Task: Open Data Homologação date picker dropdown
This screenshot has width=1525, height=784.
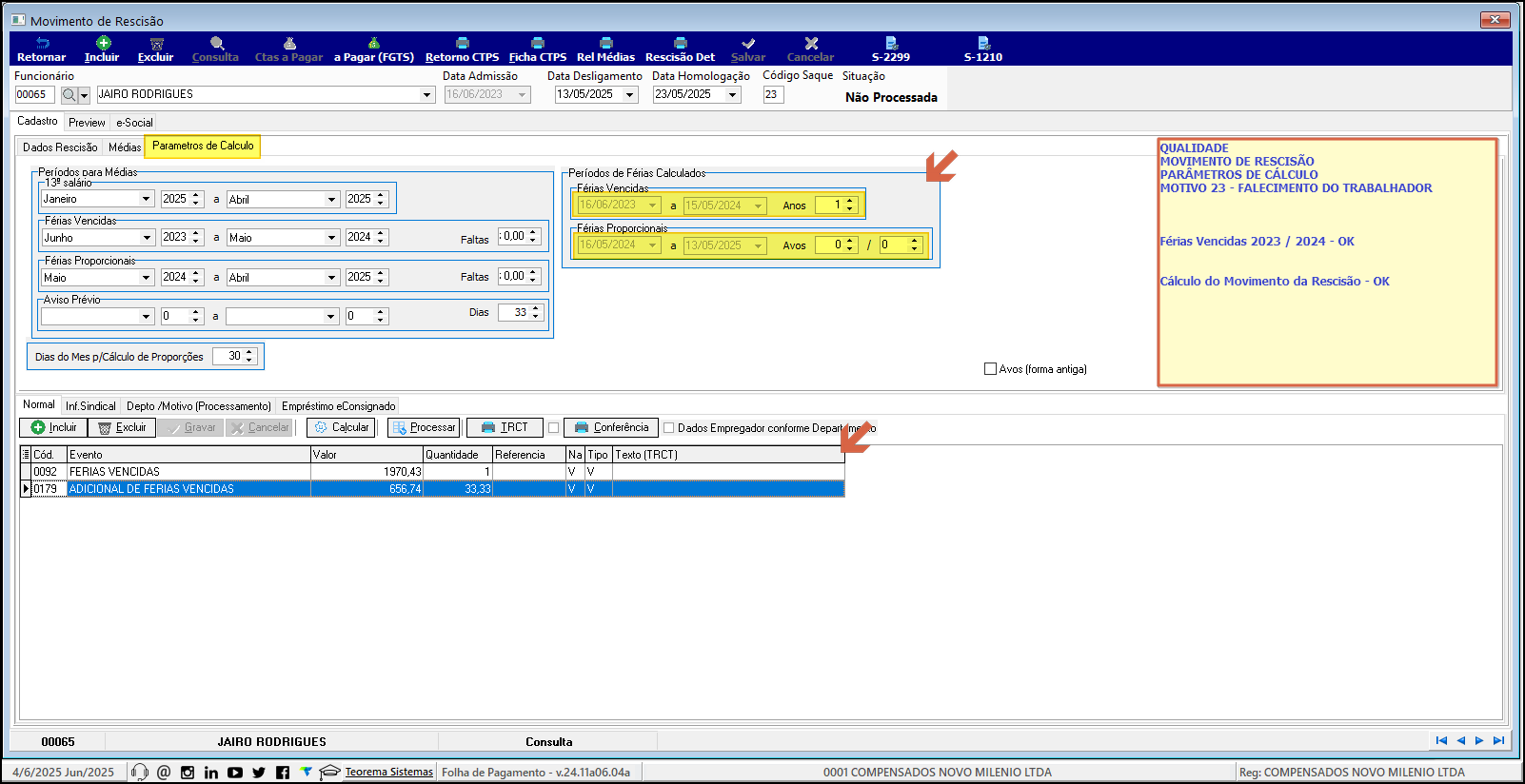Action: (x=732, y=95)
